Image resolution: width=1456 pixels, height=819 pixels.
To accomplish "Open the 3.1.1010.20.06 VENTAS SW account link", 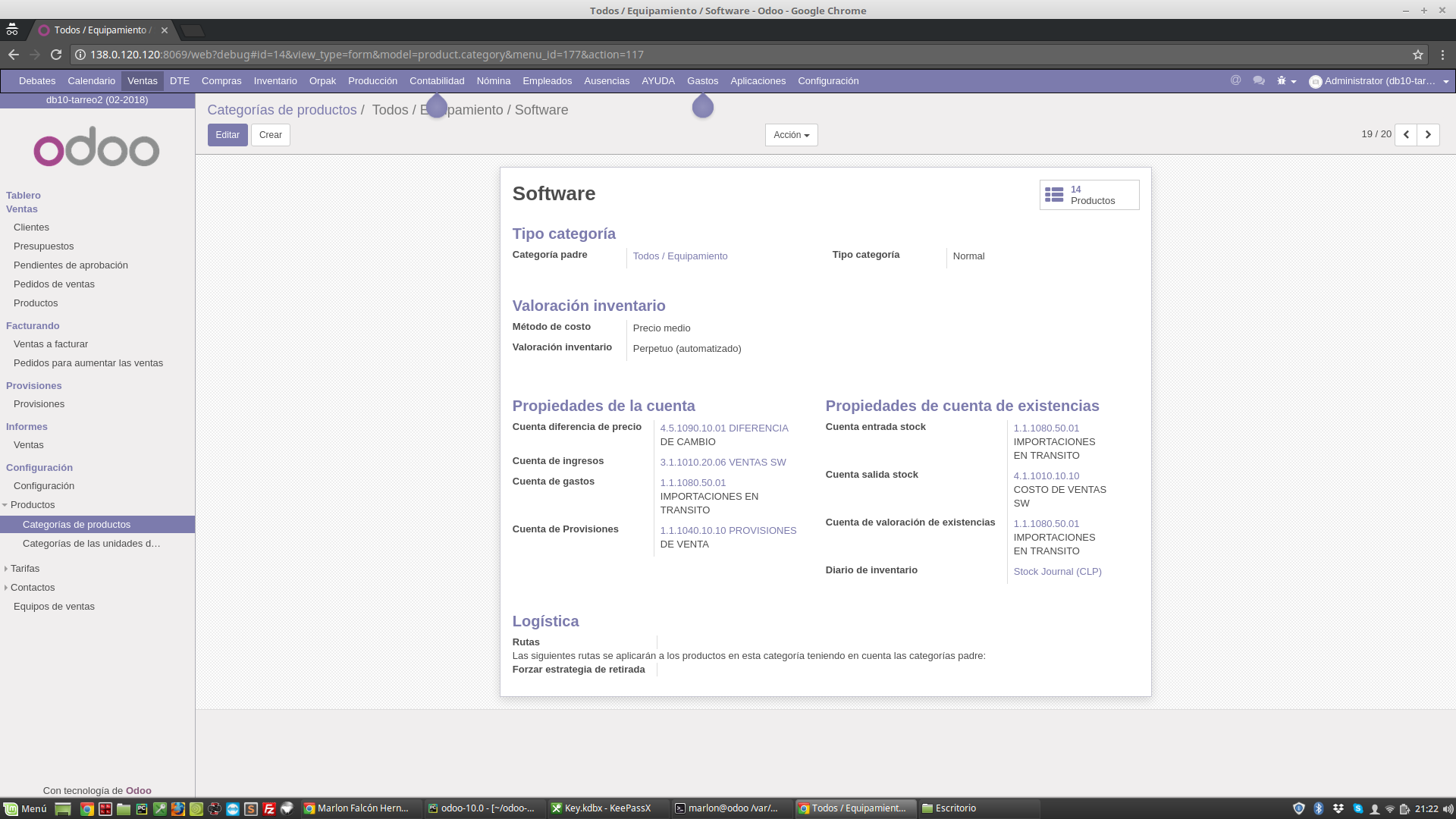I will tap(723, 463).
